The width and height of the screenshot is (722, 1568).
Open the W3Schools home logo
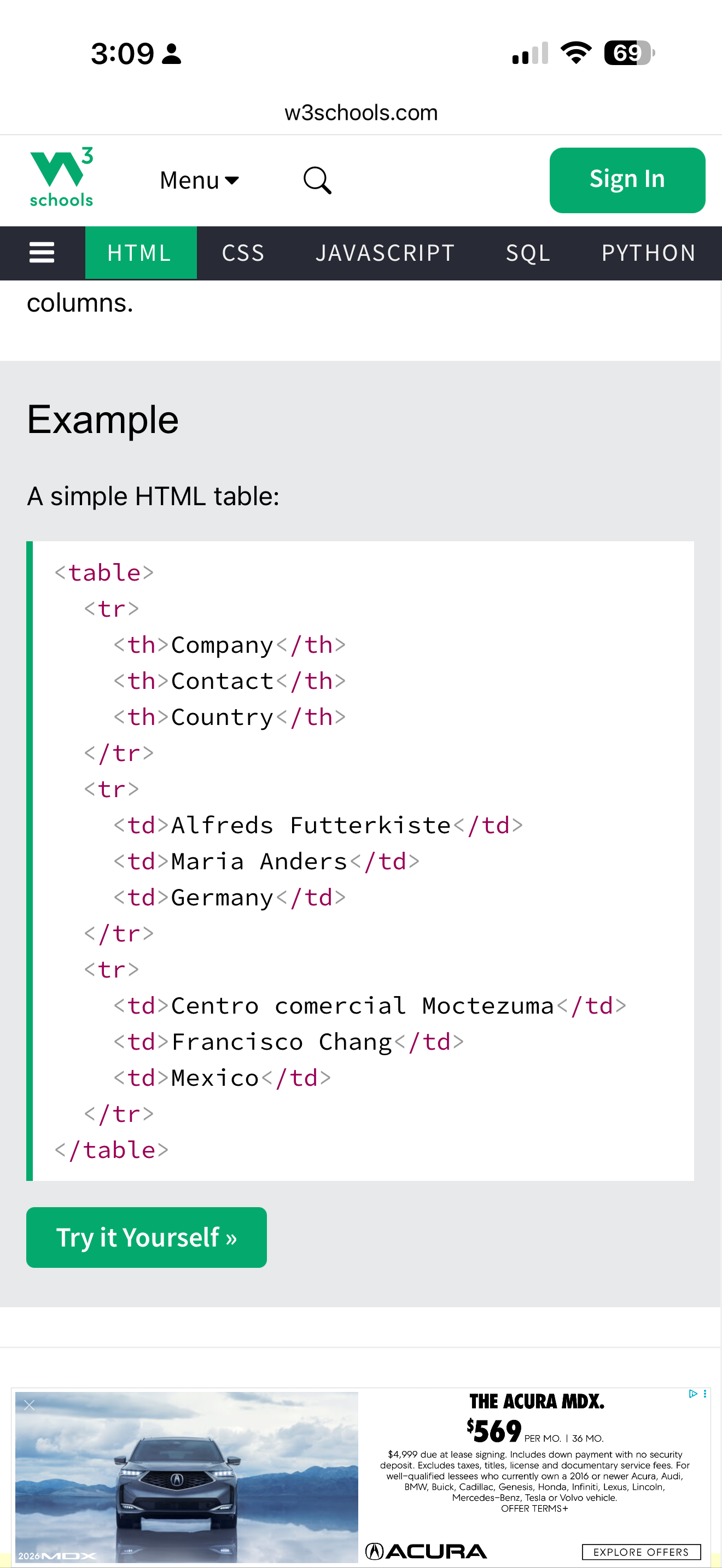(61, 177)
